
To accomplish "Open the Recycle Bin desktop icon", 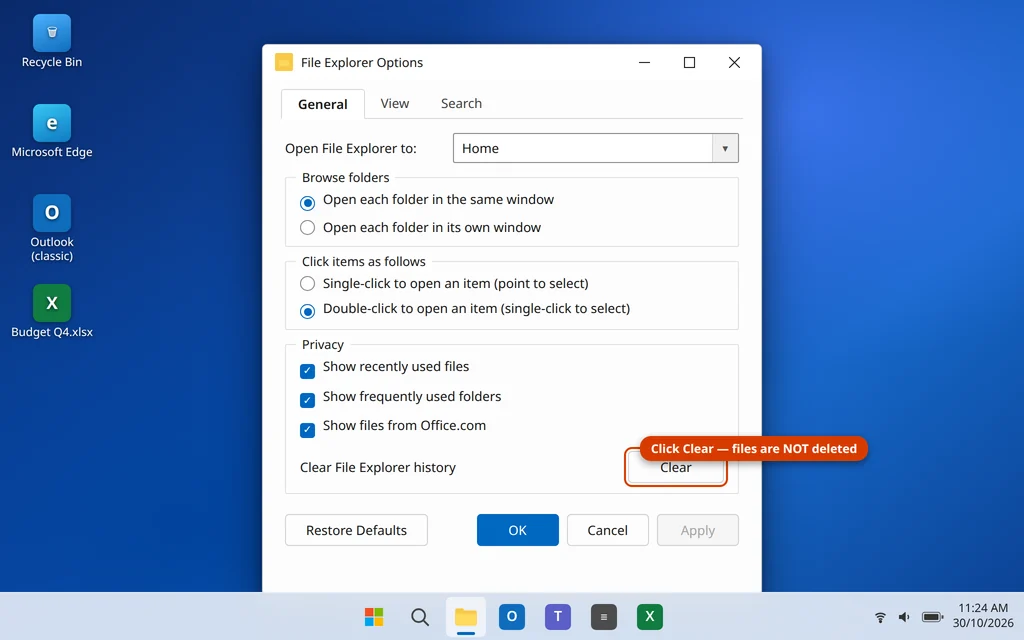I will click(x=52, y=41).
